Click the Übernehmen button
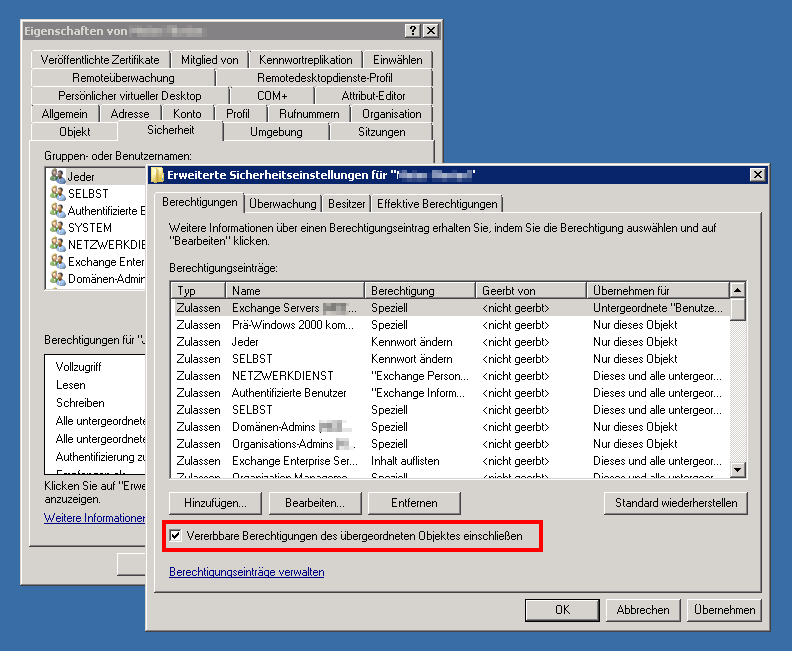The width and height of the screenshot is (792, 651). tap(724, 610)
